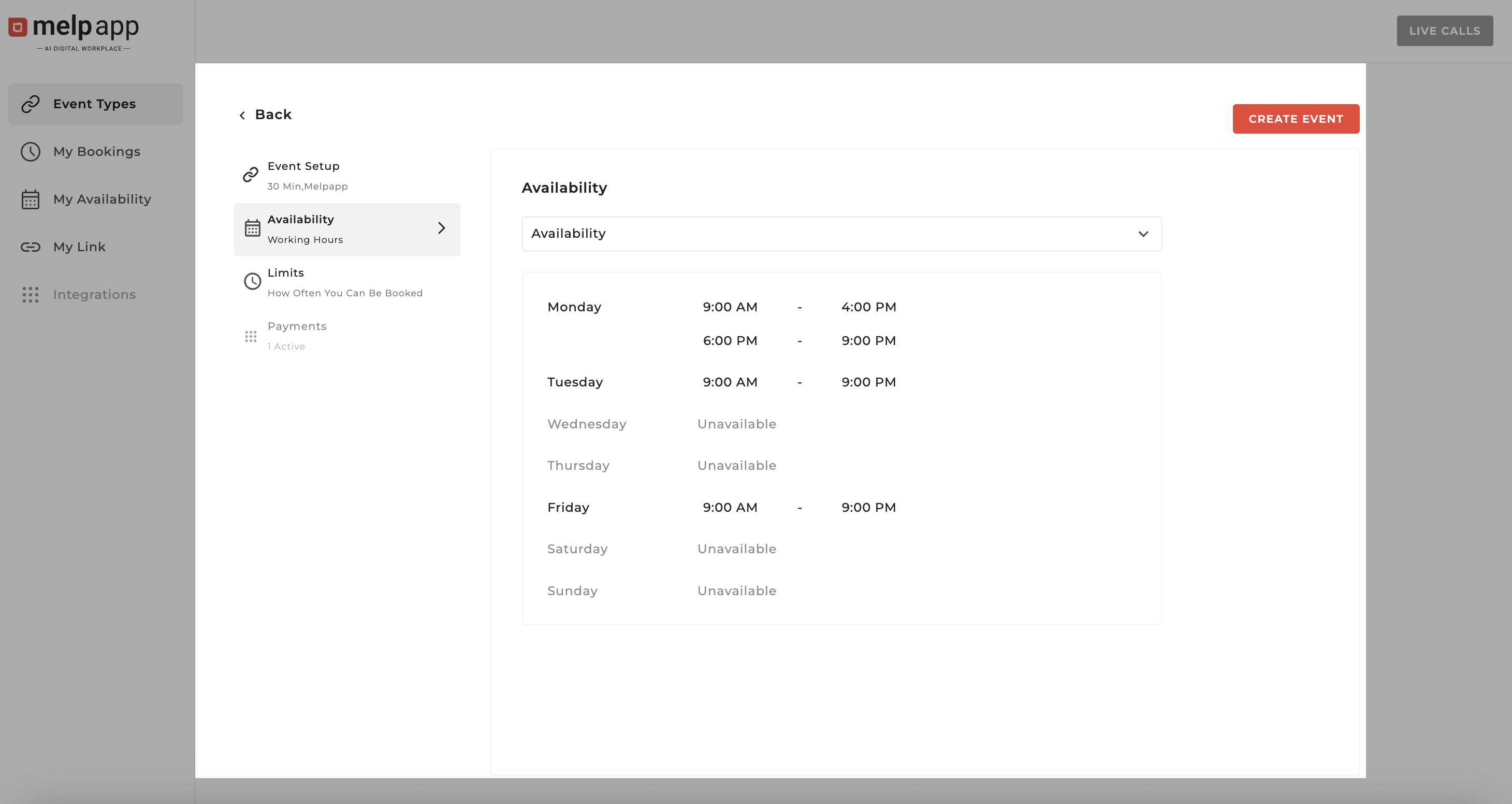Click the Event Setup link icon
This screenshot has height=804, width=1512.
point(251,175)
